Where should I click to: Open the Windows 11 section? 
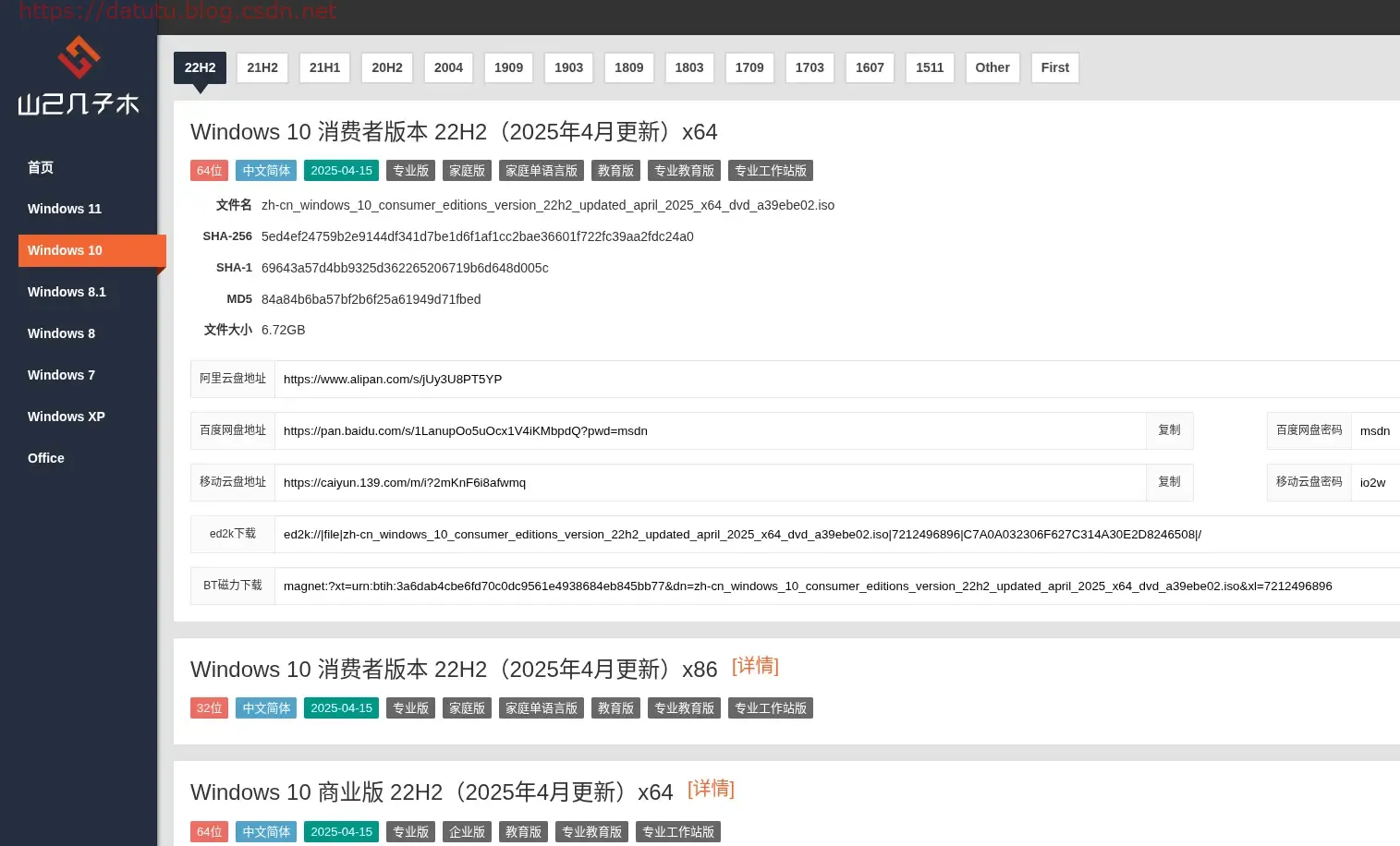(x=65, y=209)
